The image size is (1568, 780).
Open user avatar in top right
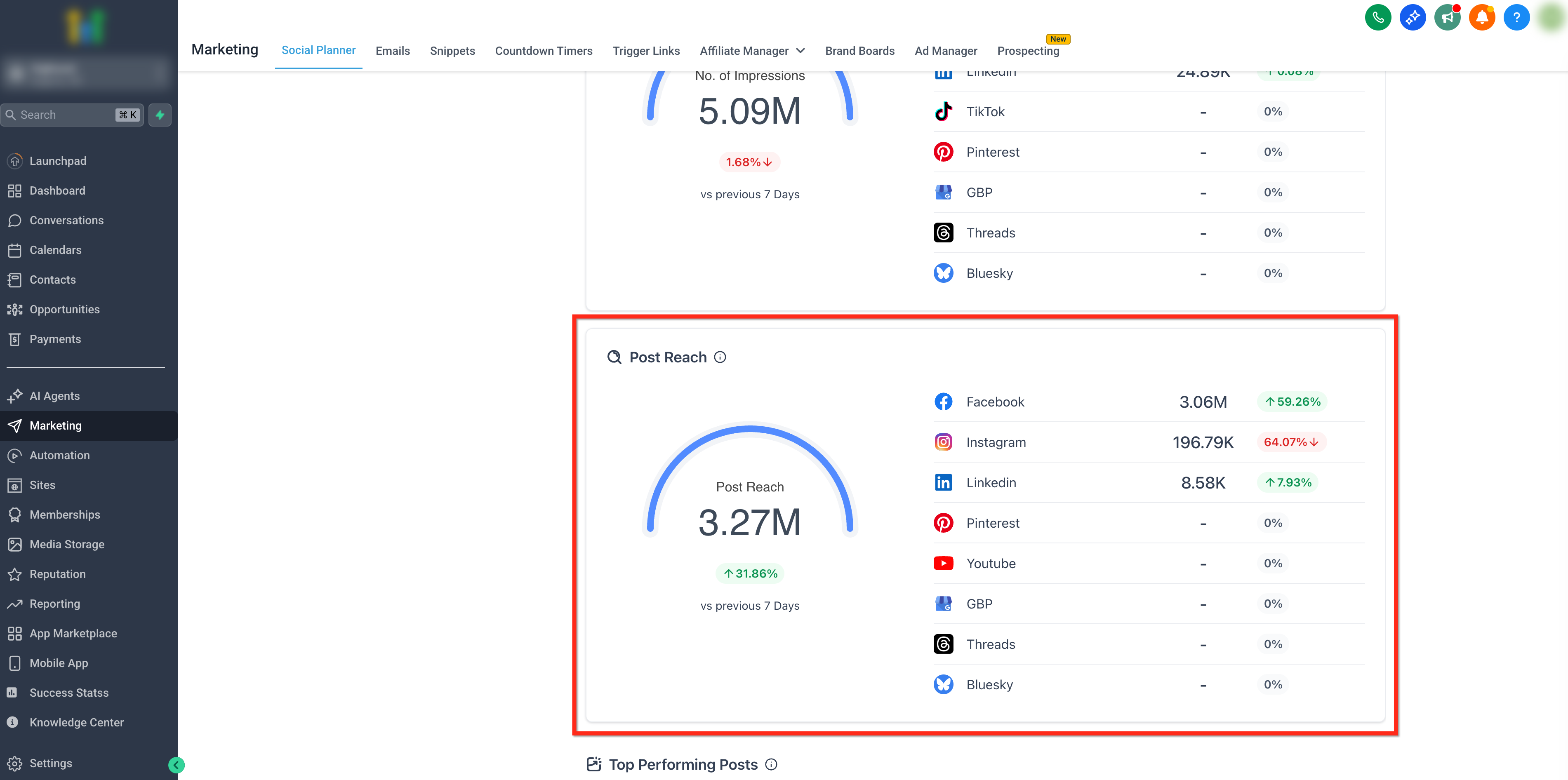tap(1551, 17)
